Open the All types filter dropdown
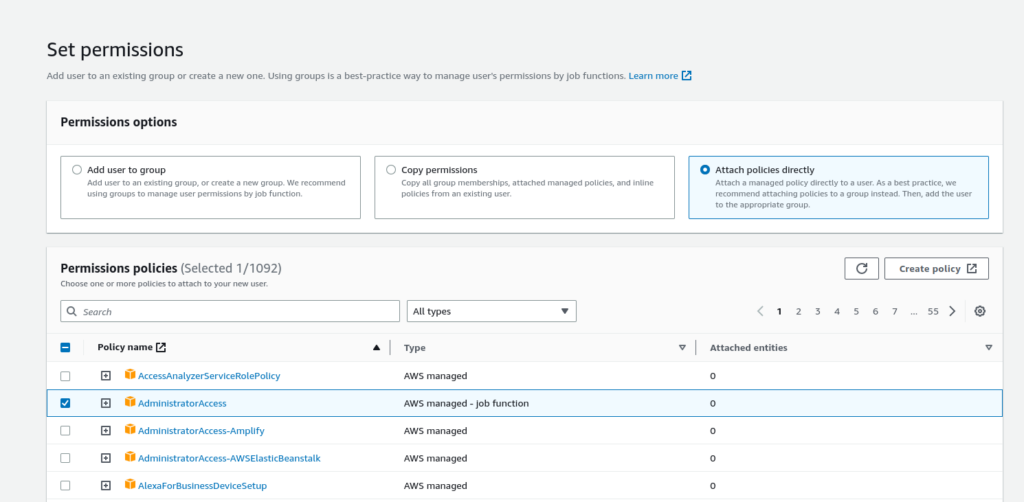The width and height of the screenshot is (1024, 502). click(491, 311)
